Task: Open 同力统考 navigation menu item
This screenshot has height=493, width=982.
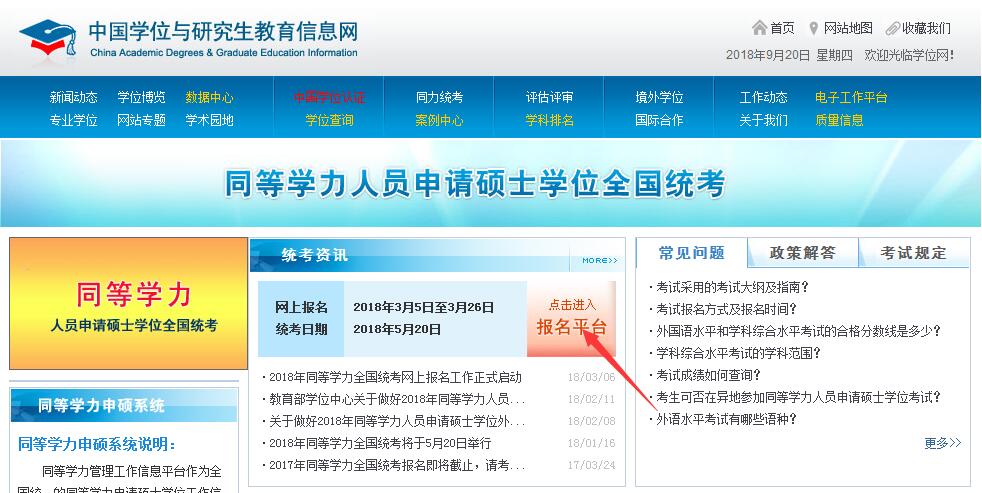Action: coord(439,97)
